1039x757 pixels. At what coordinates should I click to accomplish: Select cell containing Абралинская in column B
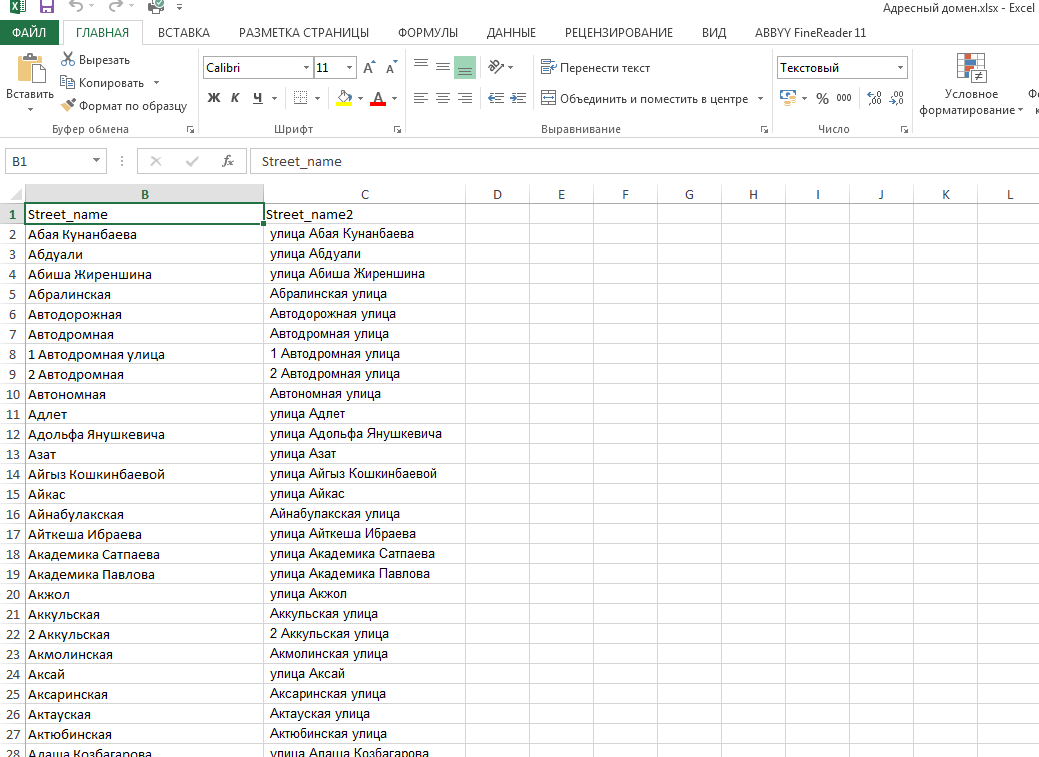(144, 294)
